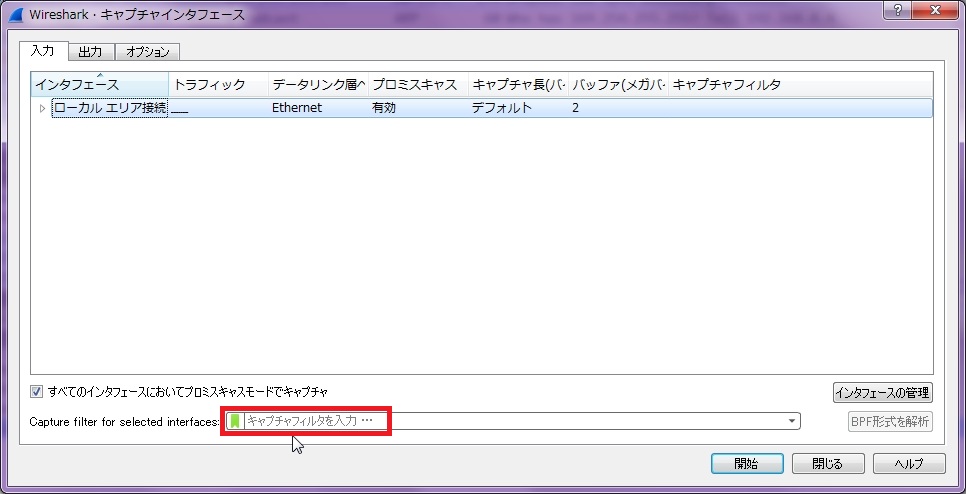Expand the ローカル エリア接続 interface row
966x494 pixels.
[x=43, y=108]
